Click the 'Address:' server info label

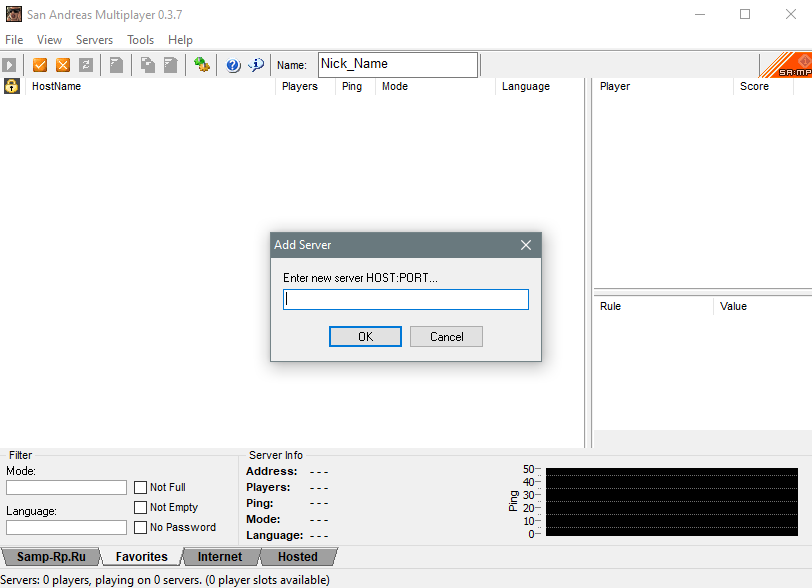click(271, 471)
